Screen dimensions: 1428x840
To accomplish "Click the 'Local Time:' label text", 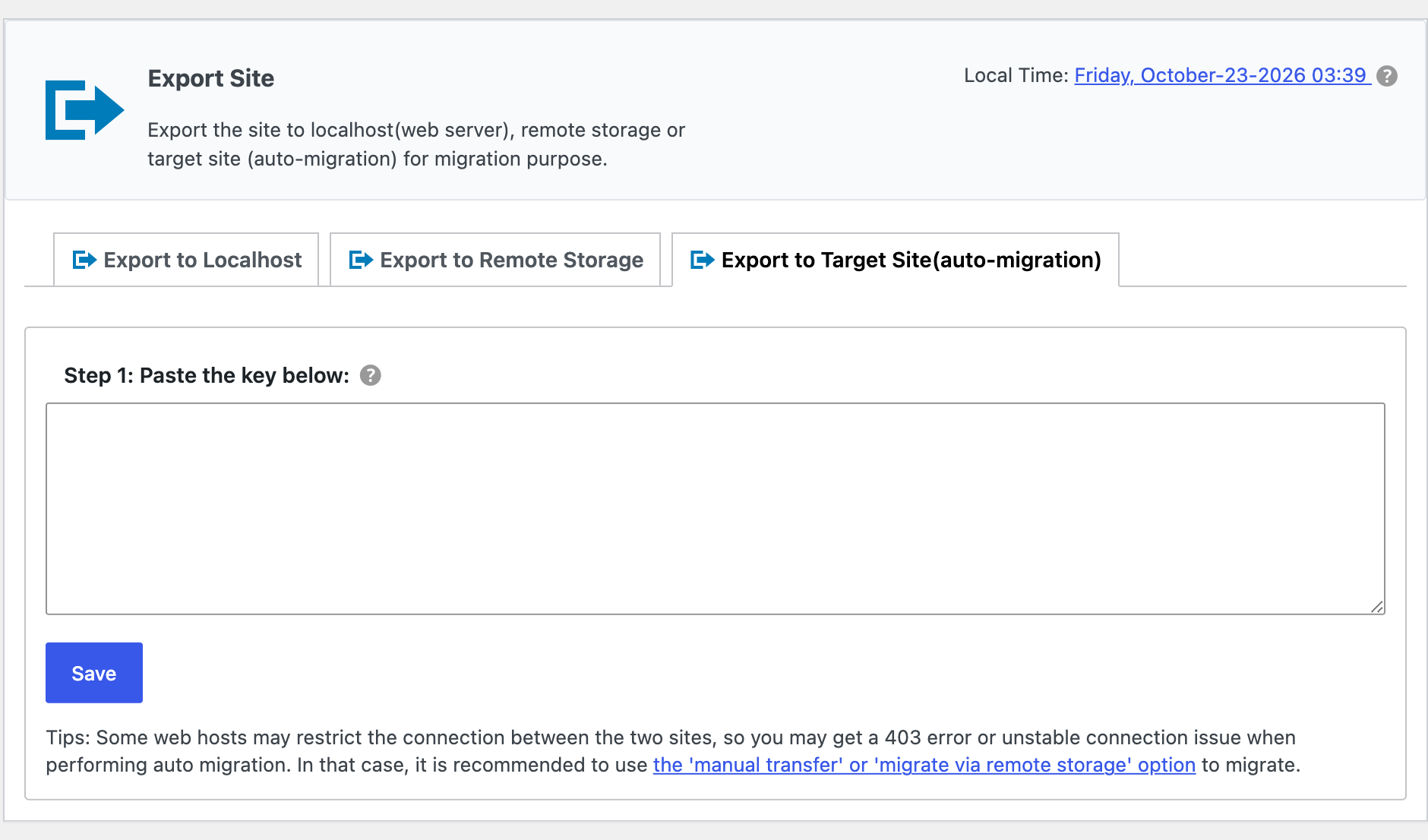I will click(1016, 75).
